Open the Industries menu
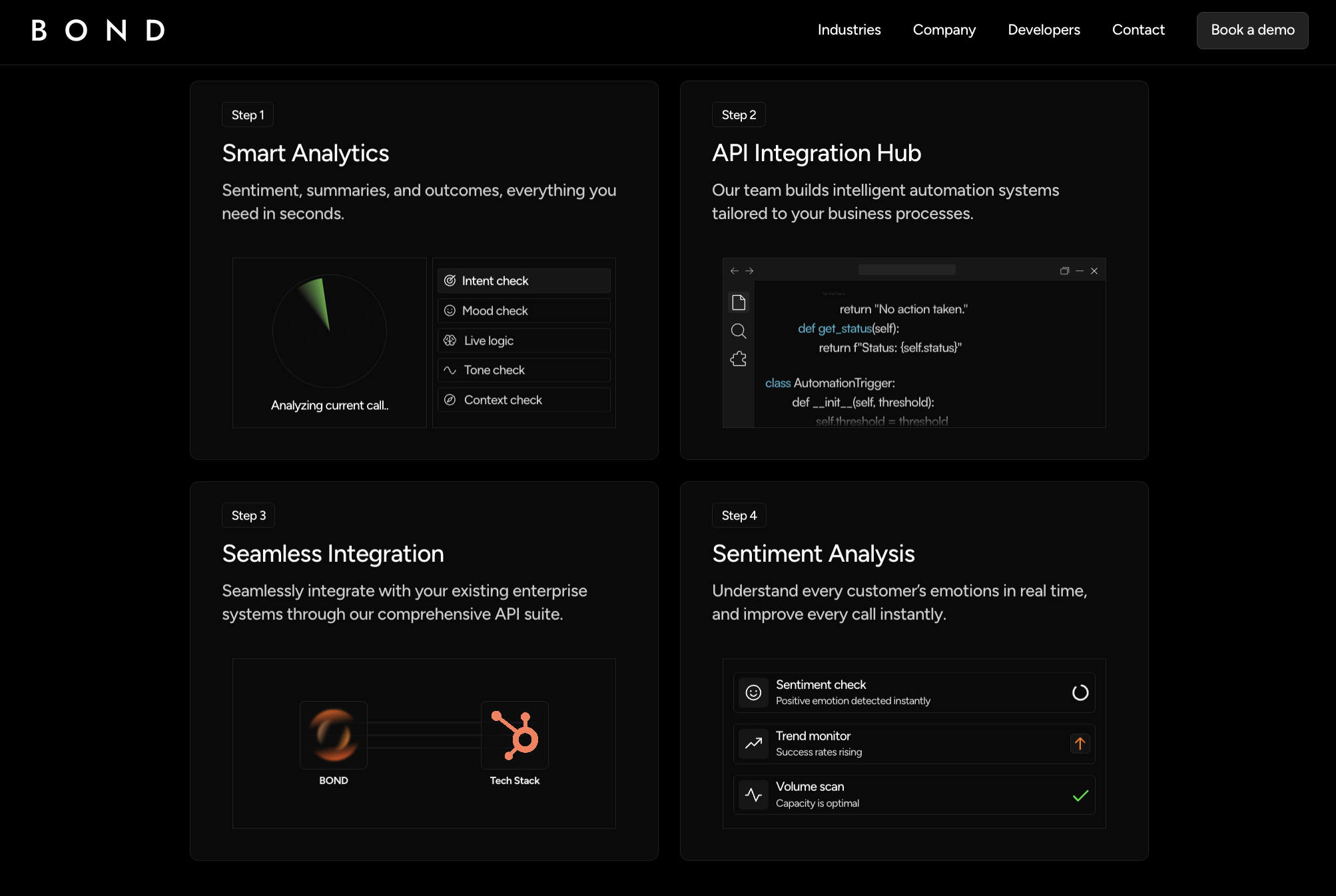Screen dimensions: 1336x896 pyautogui.click(x=848, y=30)
